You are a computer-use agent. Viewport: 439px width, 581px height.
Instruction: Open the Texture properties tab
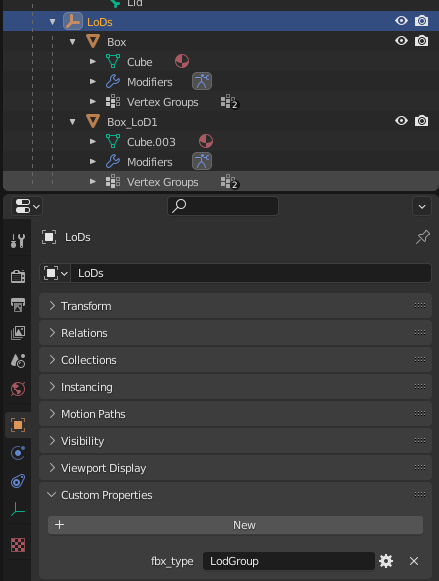17,545
